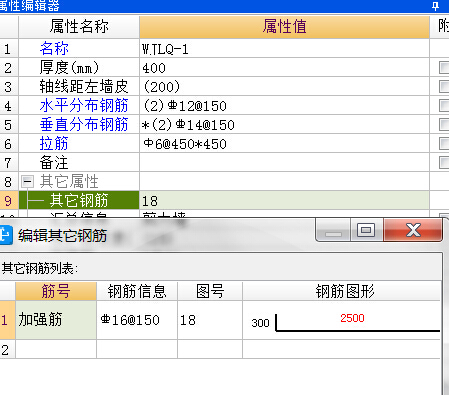449x395 pixels.
Task: Tick the checkbox in the 垂直分布钢筋 row
Action: coord(444,125)
